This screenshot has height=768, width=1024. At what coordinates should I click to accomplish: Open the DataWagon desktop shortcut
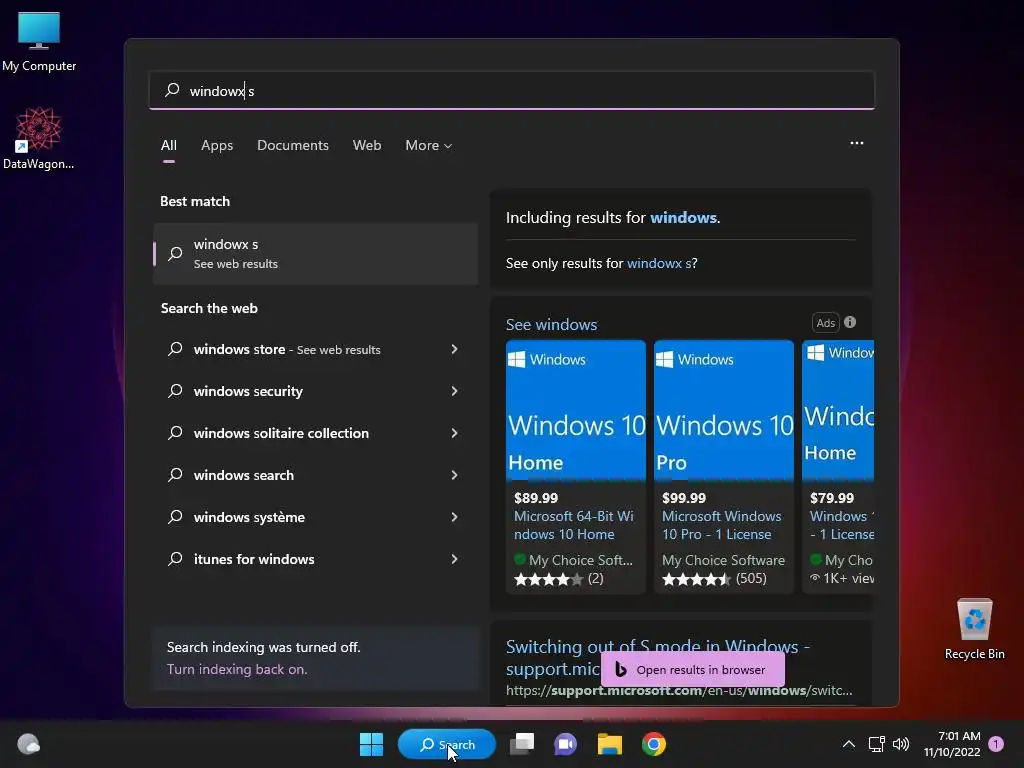coord(39,138)
